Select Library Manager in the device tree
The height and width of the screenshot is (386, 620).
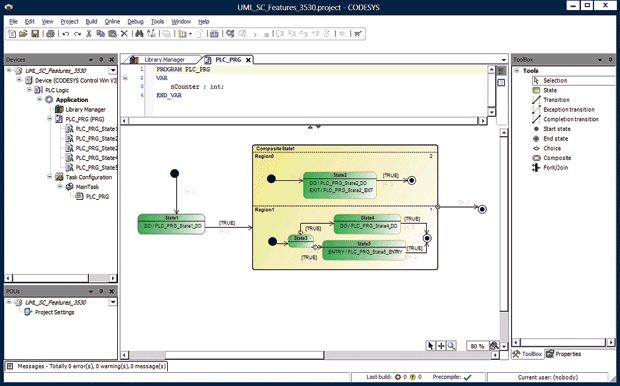click(81, 109)
